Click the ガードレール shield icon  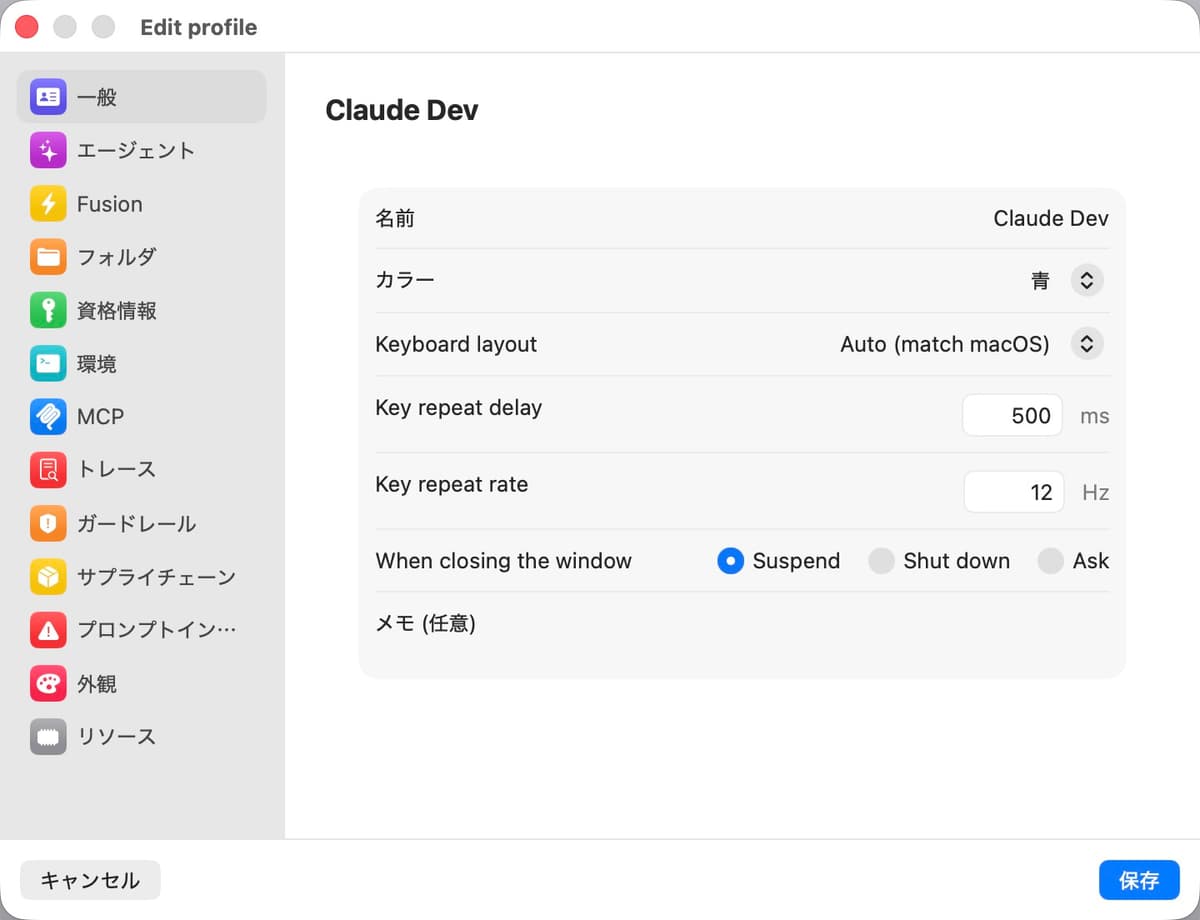pyautogui.click(x=48, y=524)
